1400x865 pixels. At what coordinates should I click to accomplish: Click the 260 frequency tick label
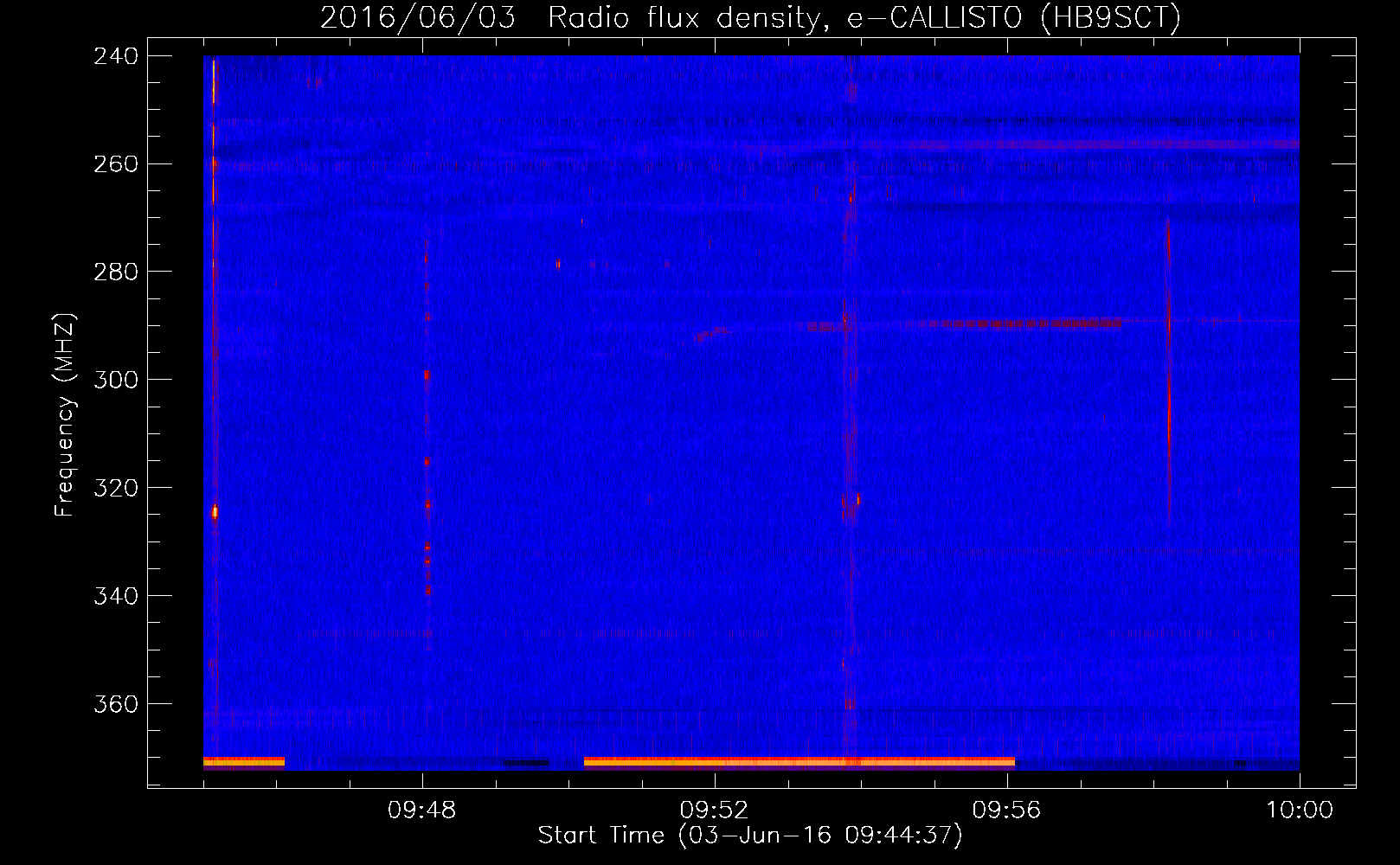point(116,164)
